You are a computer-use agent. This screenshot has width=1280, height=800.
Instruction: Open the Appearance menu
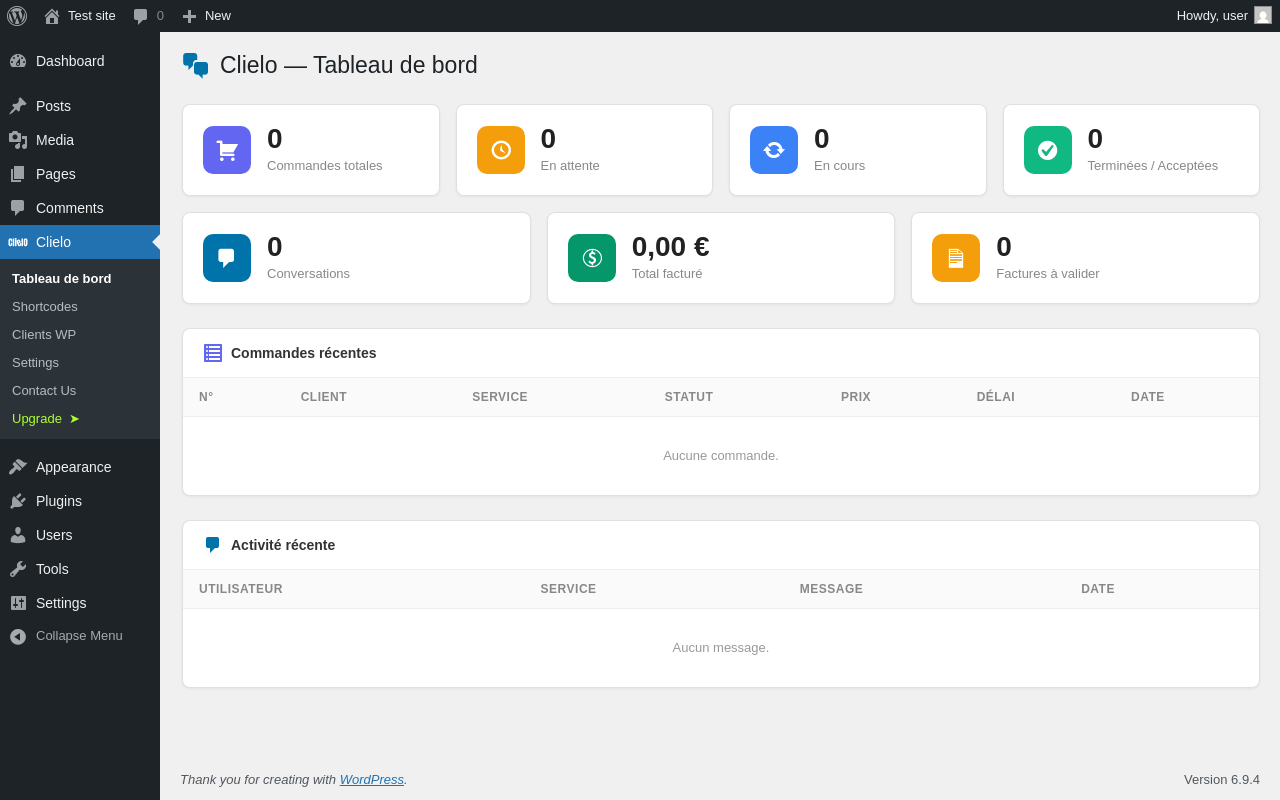tap(80, 467)
